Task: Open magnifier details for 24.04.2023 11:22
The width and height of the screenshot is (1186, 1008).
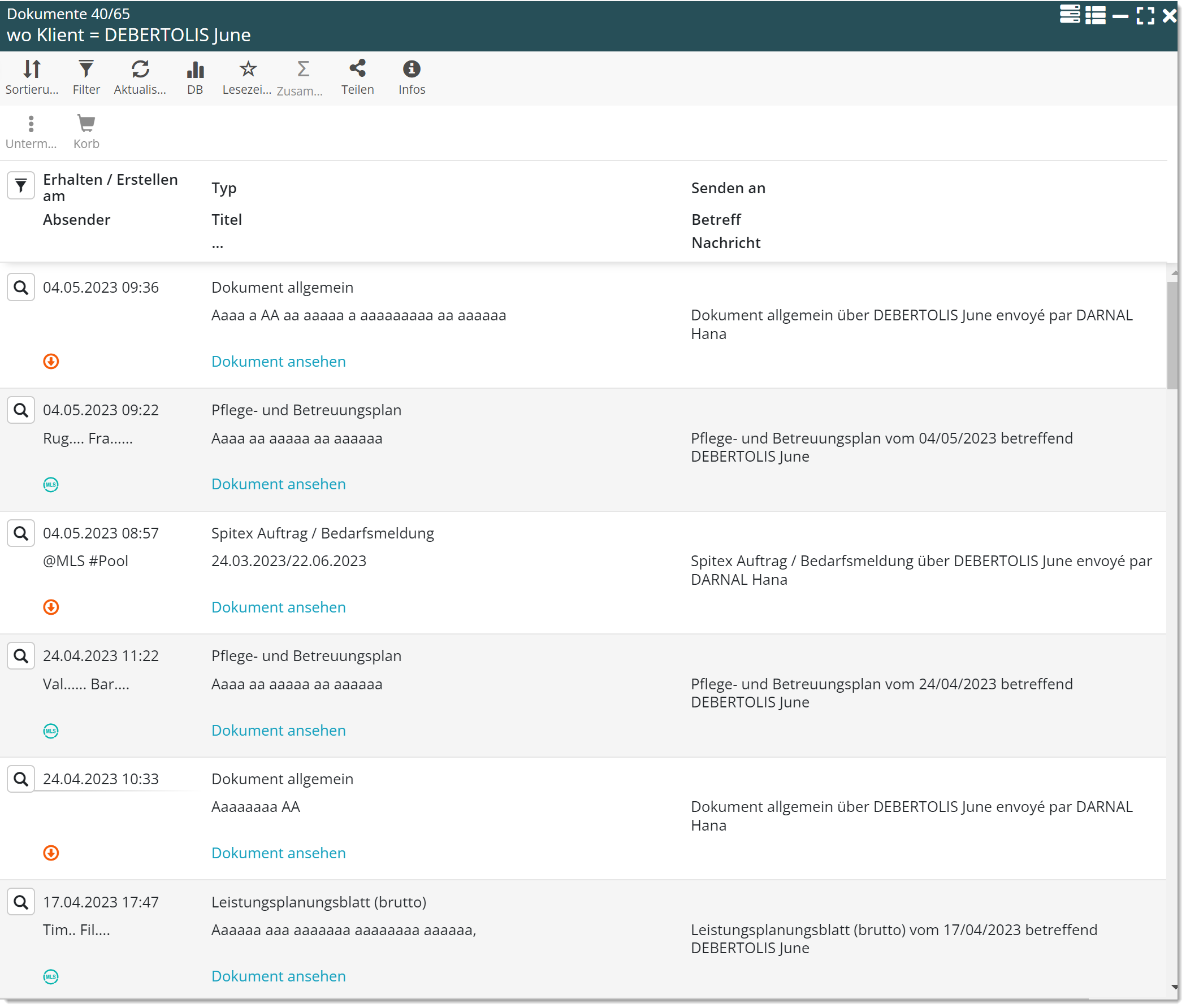Action: pos(20,656)
